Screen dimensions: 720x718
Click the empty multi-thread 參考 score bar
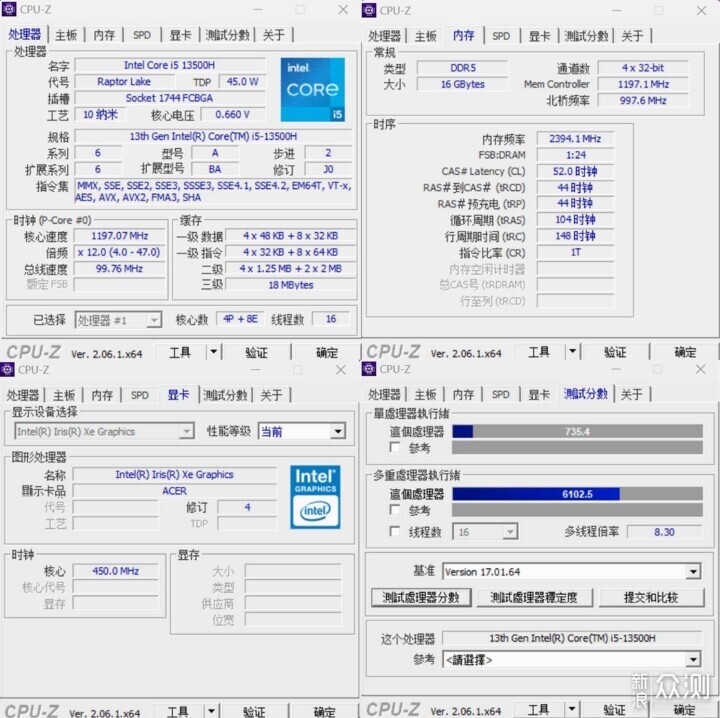click(577, 510)
